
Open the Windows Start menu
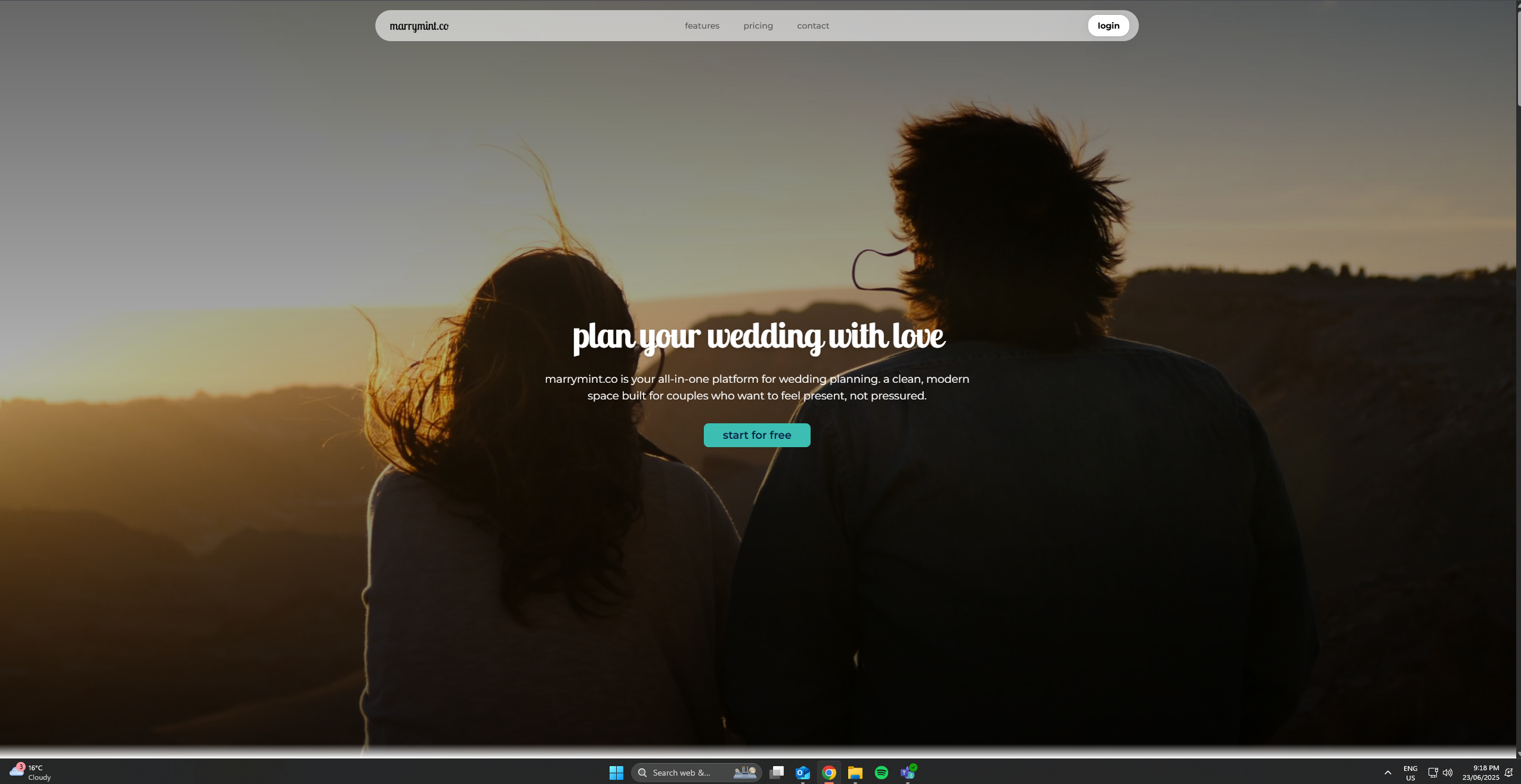pyautogui.click(x=616, y=773)
